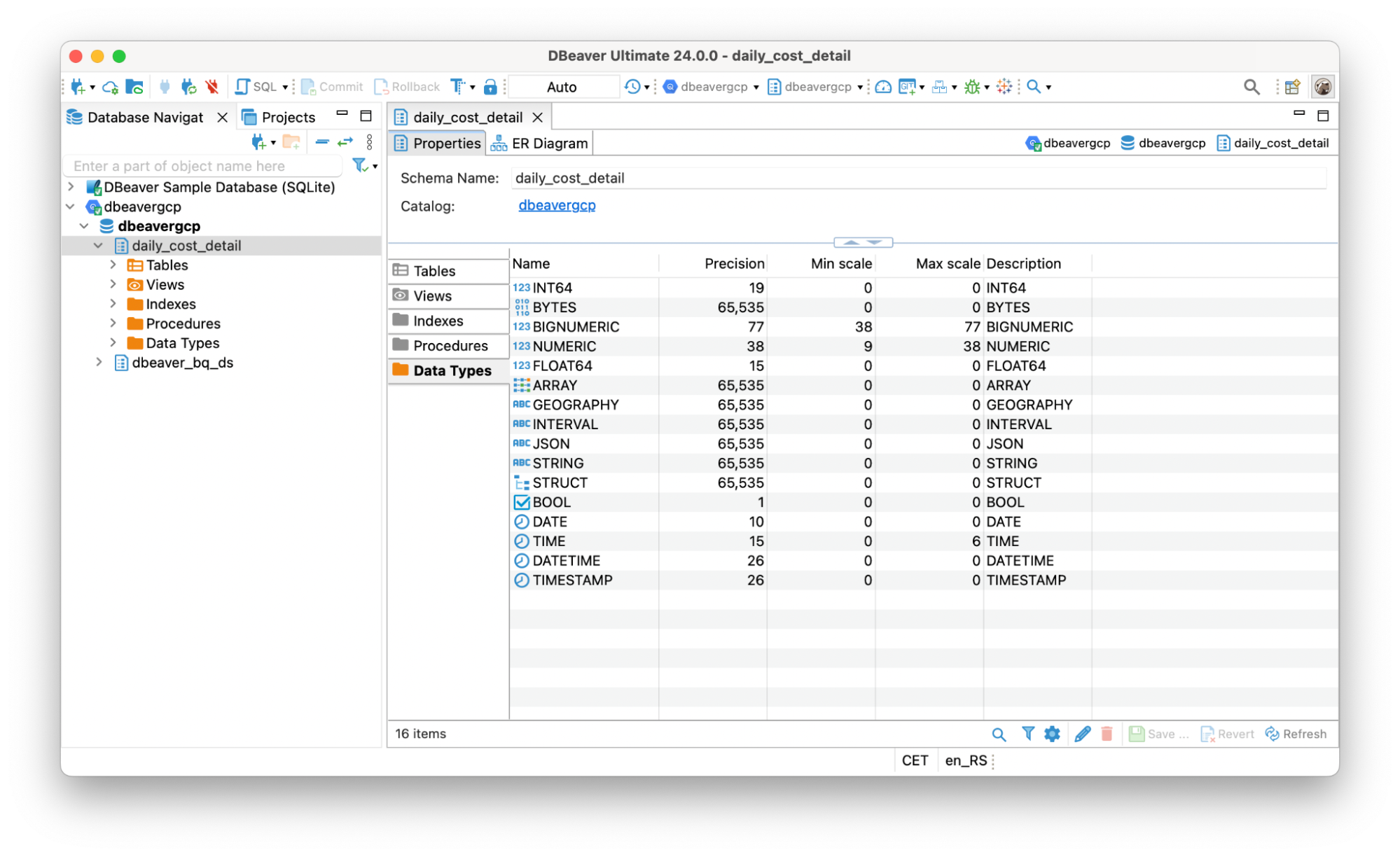Select the Projects tab
The image size is (1400, 857).
[x=287, y=117]
